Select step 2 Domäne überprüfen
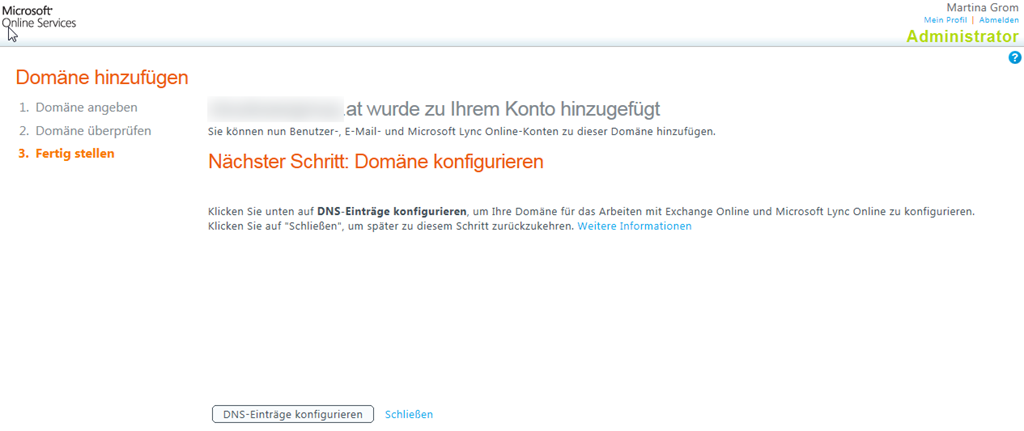Image resolution: width=1024 pixels, height=431 pixels. point(85,131)
